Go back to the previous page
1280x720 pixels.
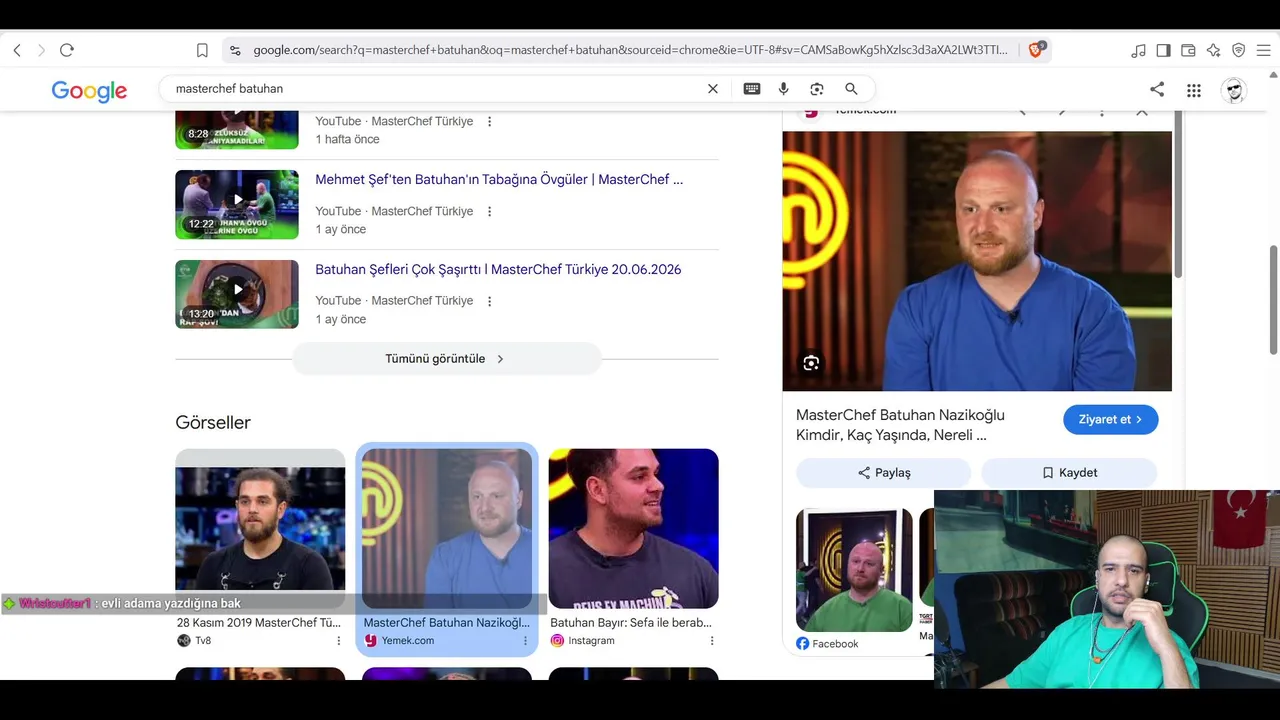(17, 50)
